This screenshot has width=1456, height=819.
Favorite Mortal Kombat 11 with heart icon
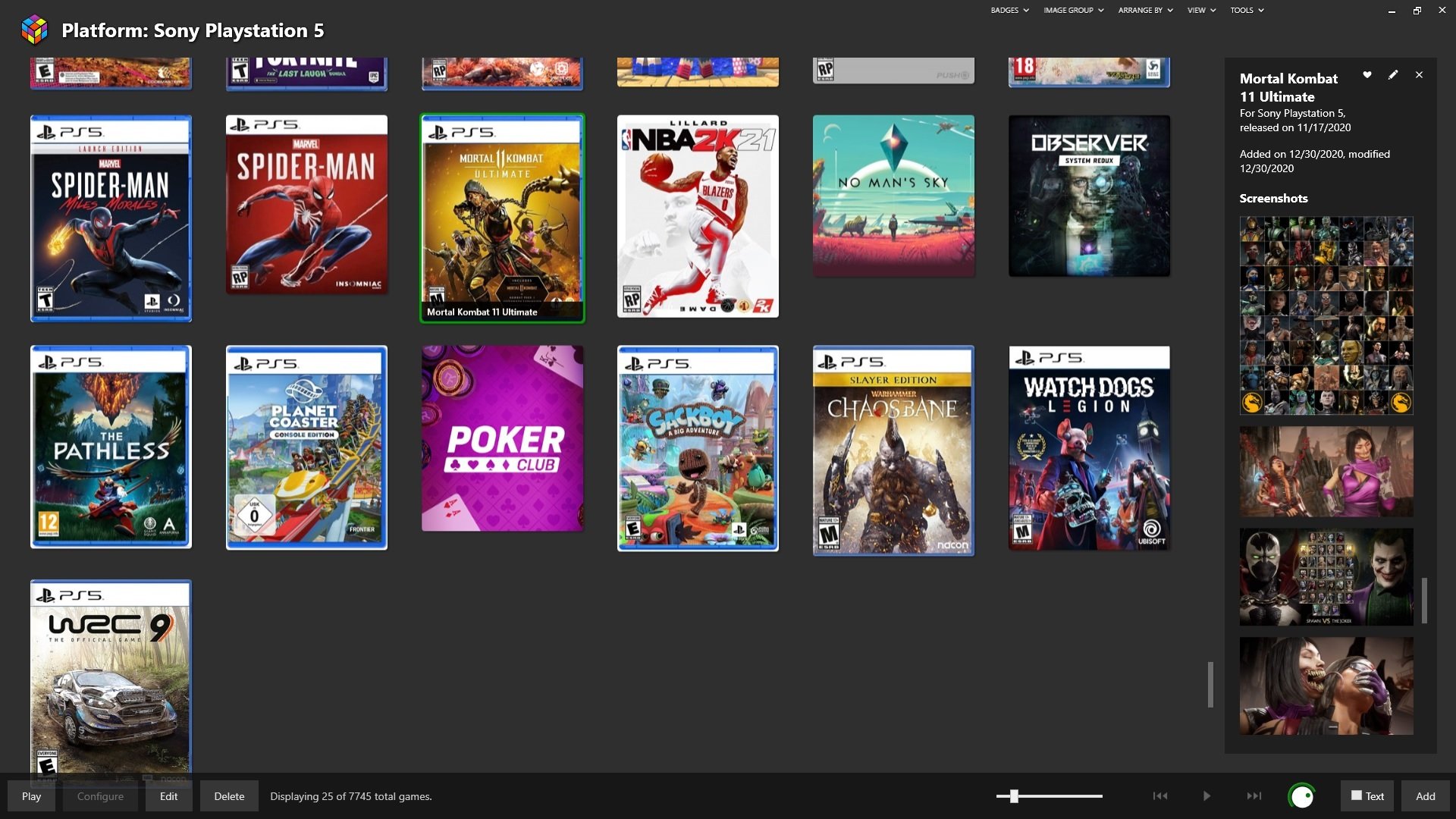[x=1367, y=74]
